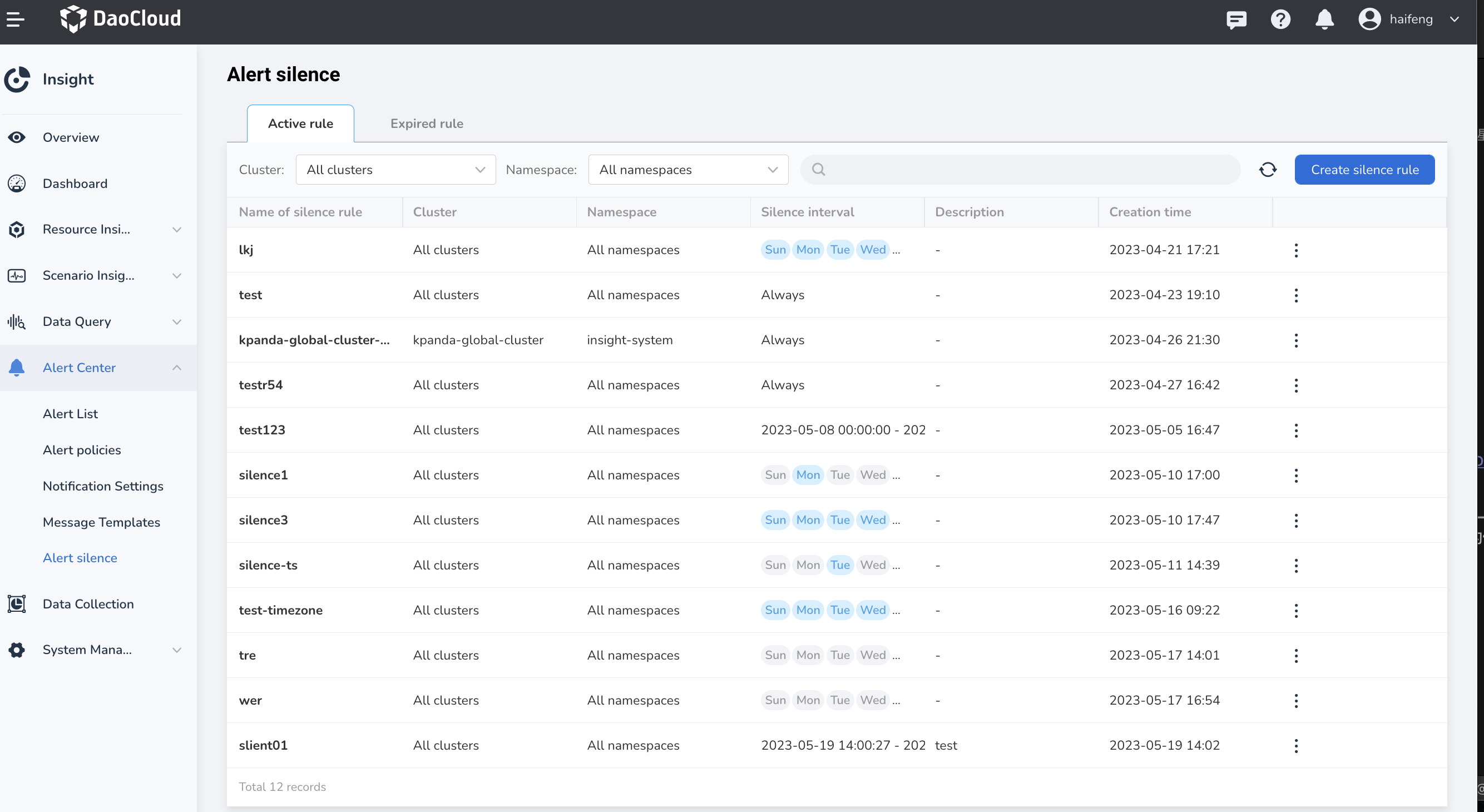Collapse the Alert Center submenu chevron
This screenshot has height=812, width=1484.
pyautogui.click(x=177, y=368)
